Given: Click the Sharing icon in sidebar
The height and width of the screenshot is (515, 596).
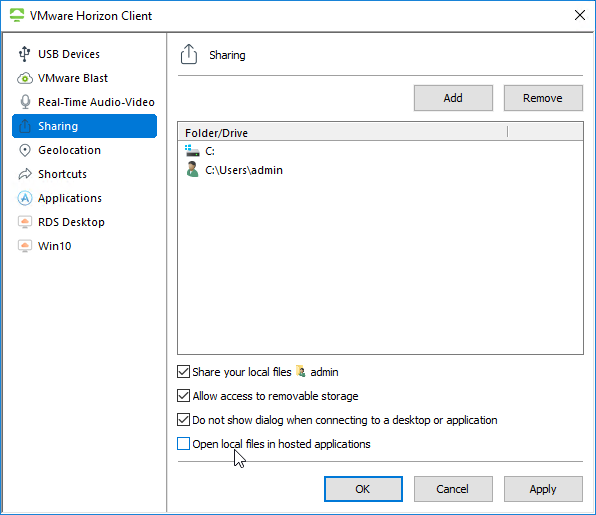Looking at the screenshot, I should click(x=25, y=126).
